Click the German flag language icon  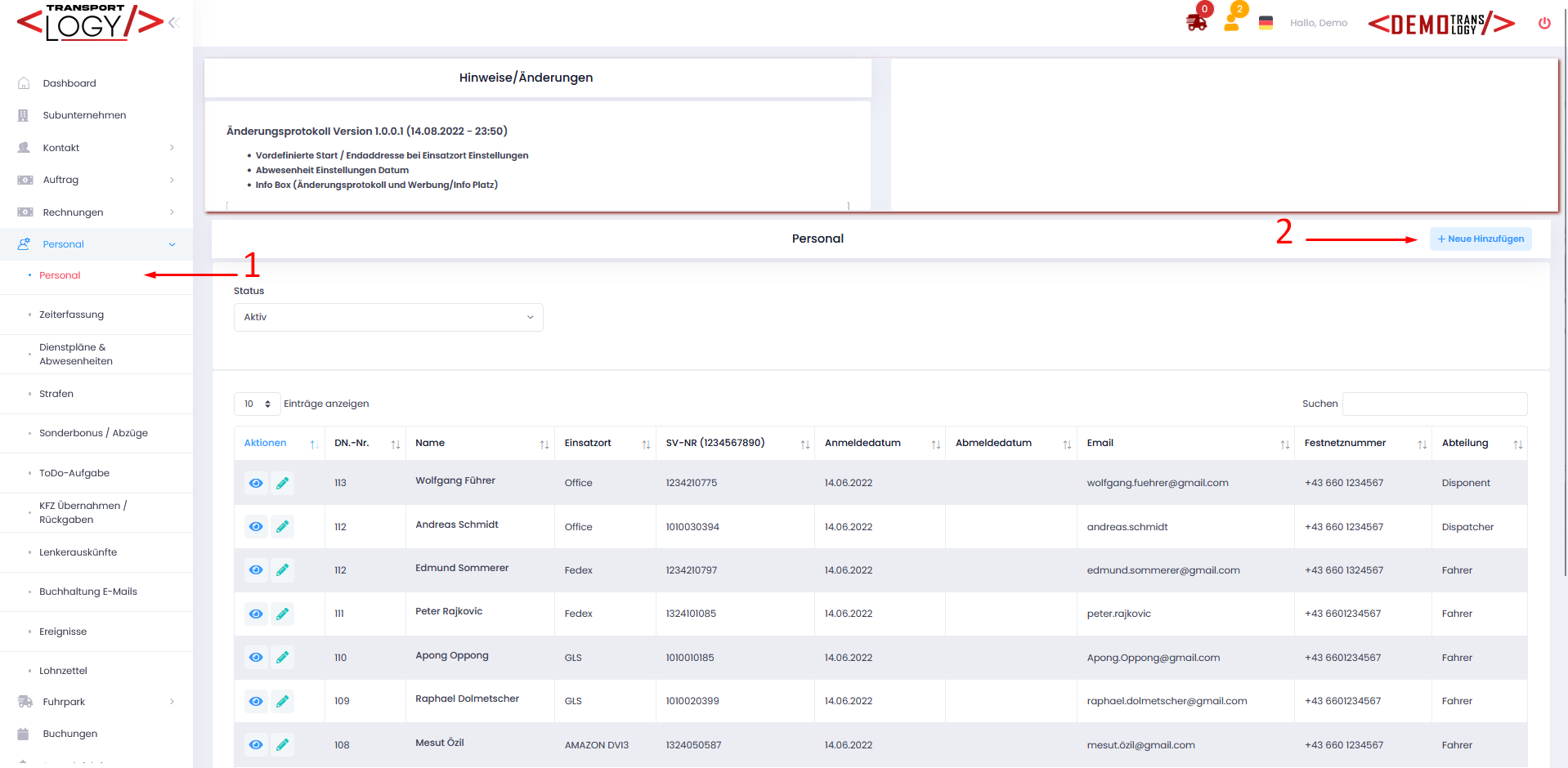(1266, 23)
